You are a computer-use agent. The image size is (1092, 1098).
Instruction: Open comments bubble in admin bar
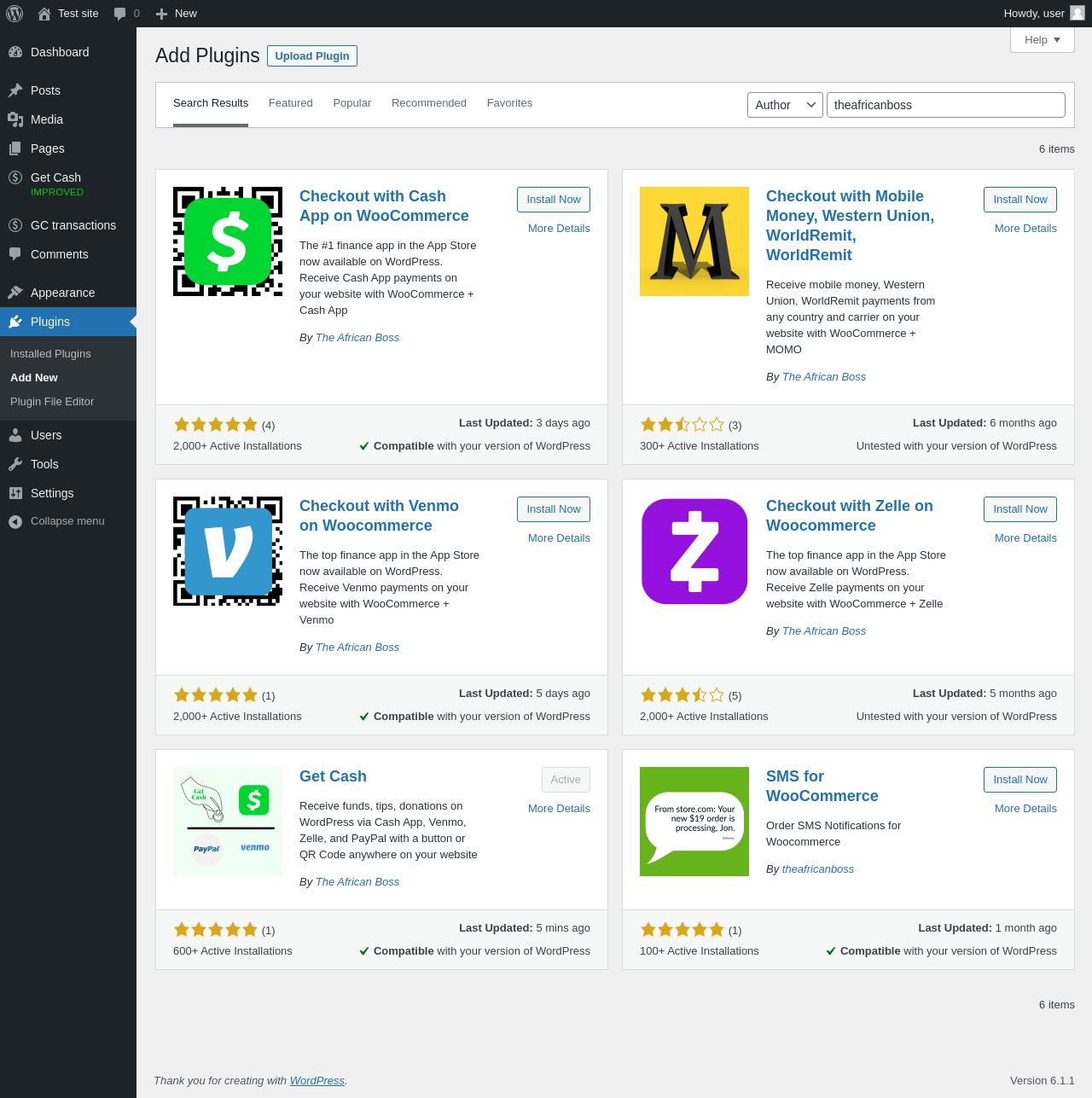tap(119, 14)
